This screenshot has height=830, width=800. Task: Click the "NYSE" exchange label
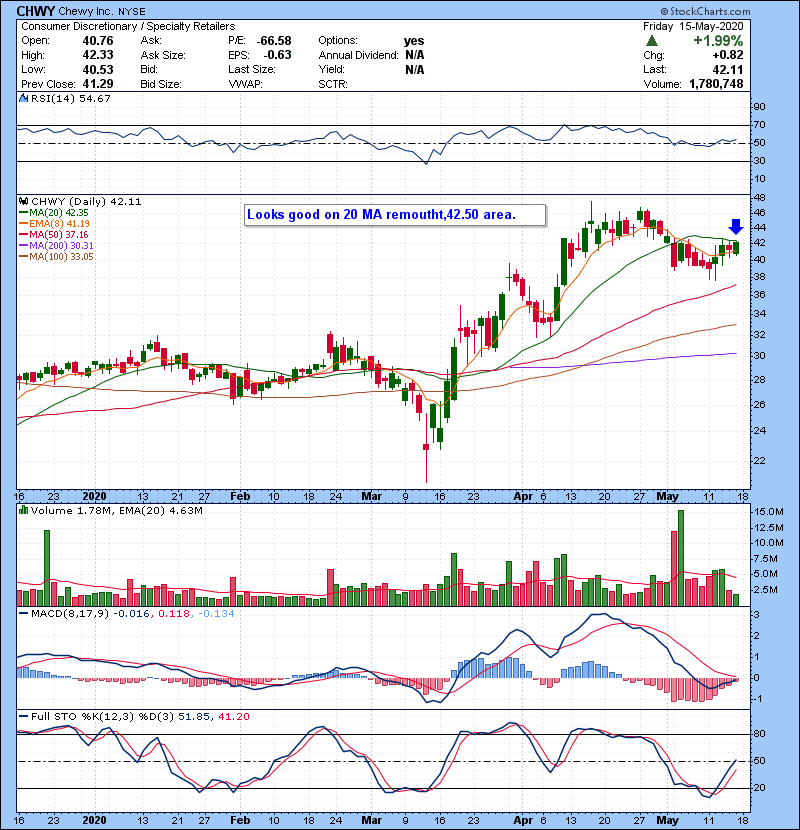point(132,12)
